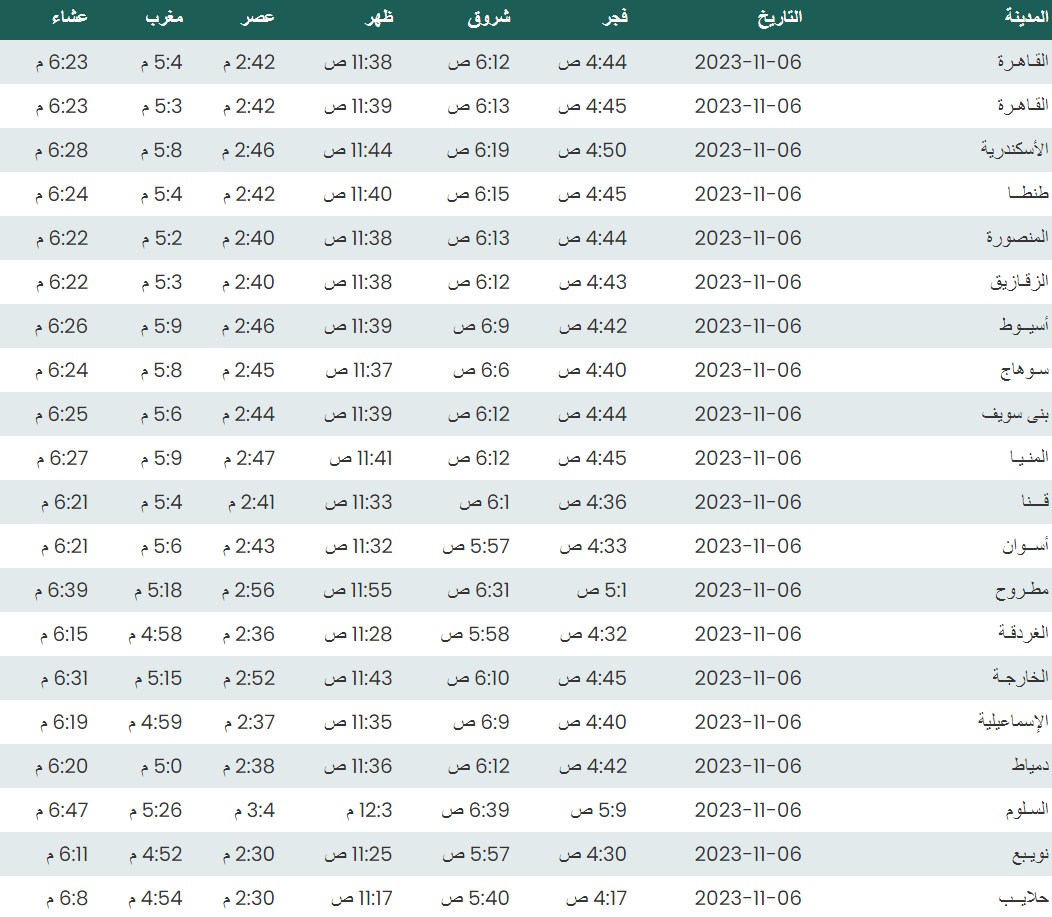The height and width of the screenshot is (917, 1052).
Task: Click the شروق column header
Action: (489, 17)
